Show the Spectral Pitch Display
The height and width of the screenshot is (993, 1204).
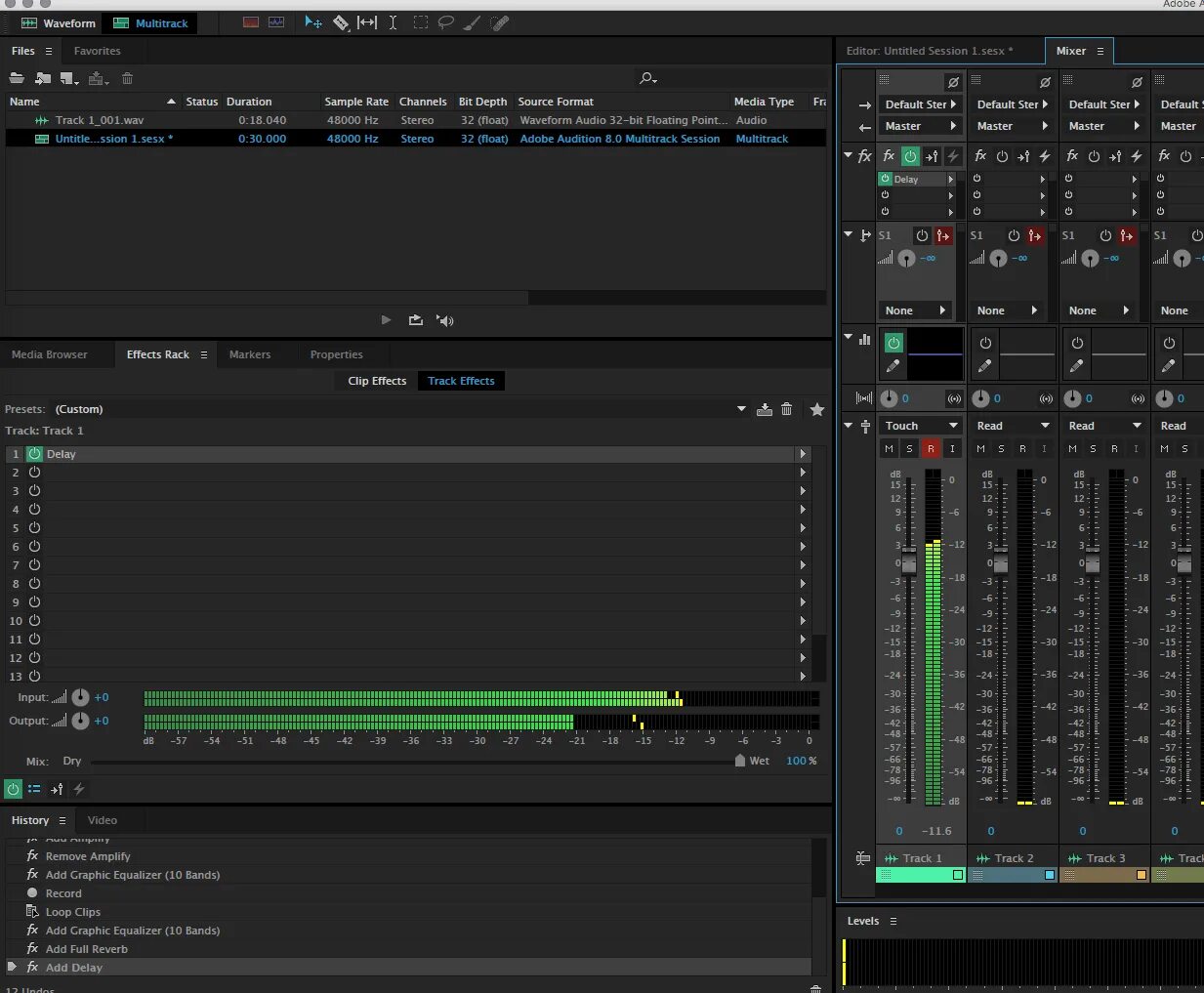(x=276, y=22)
